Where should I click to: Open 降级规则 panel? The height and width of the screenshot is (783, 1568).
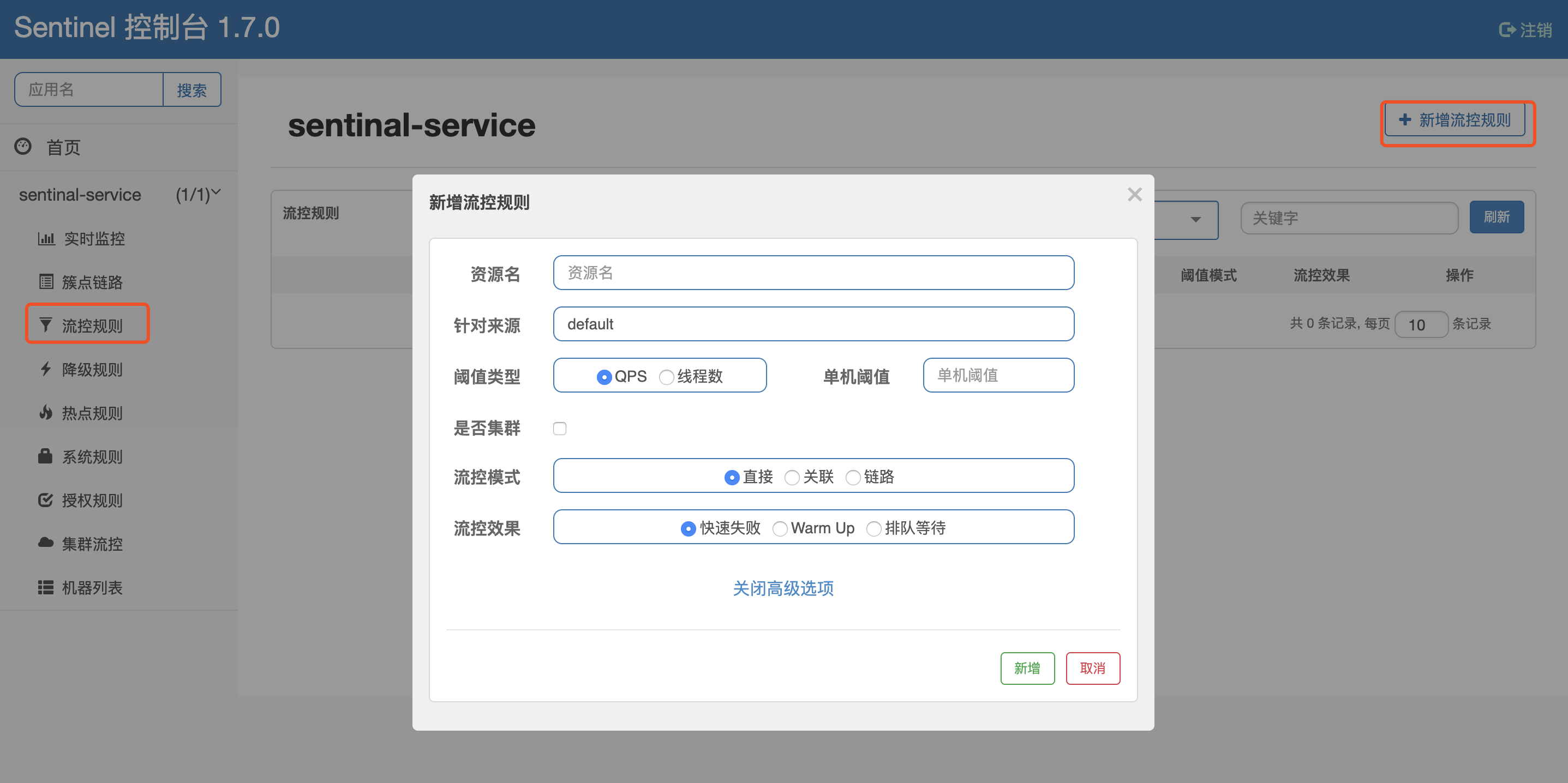91,369
